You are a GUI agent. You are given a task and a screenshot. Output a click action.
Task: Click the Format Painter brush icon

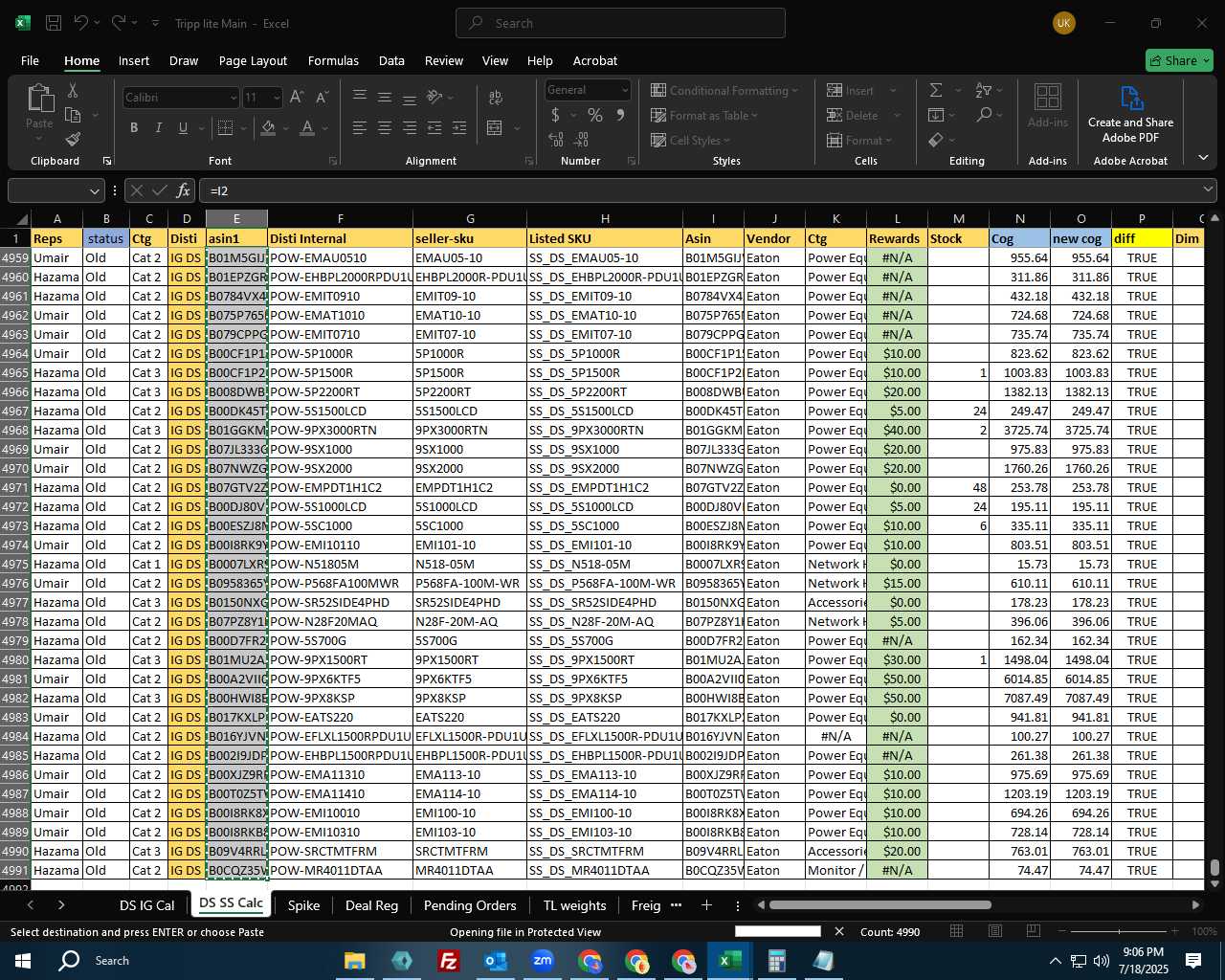click(73, 140)
